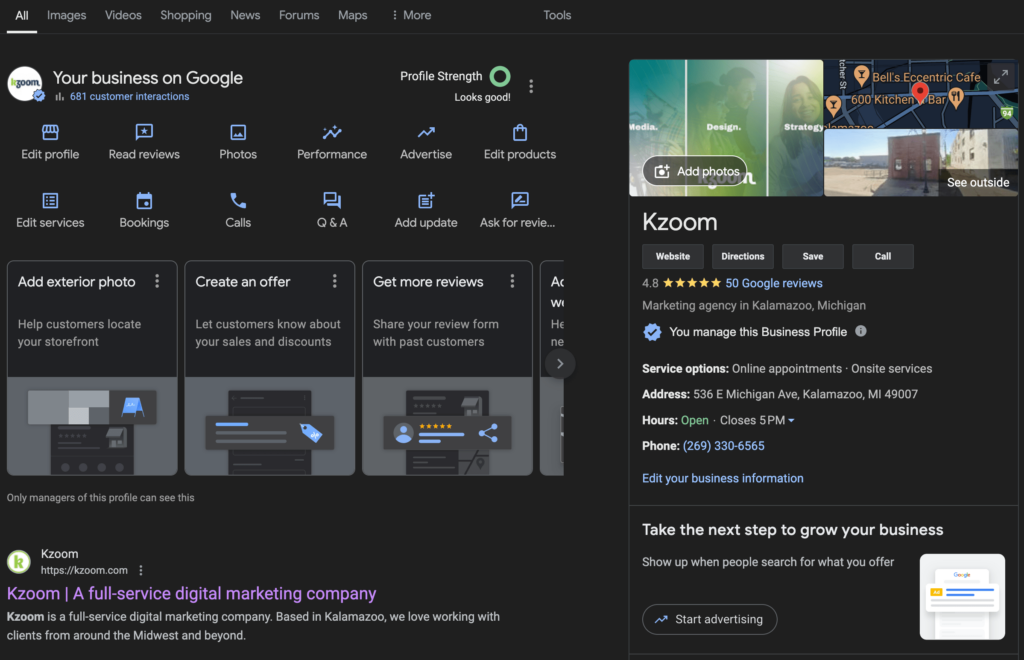The height and width of the screenshot is (660, 1024).
Task: Open Edit your business information link
Action: coord(722,479)
